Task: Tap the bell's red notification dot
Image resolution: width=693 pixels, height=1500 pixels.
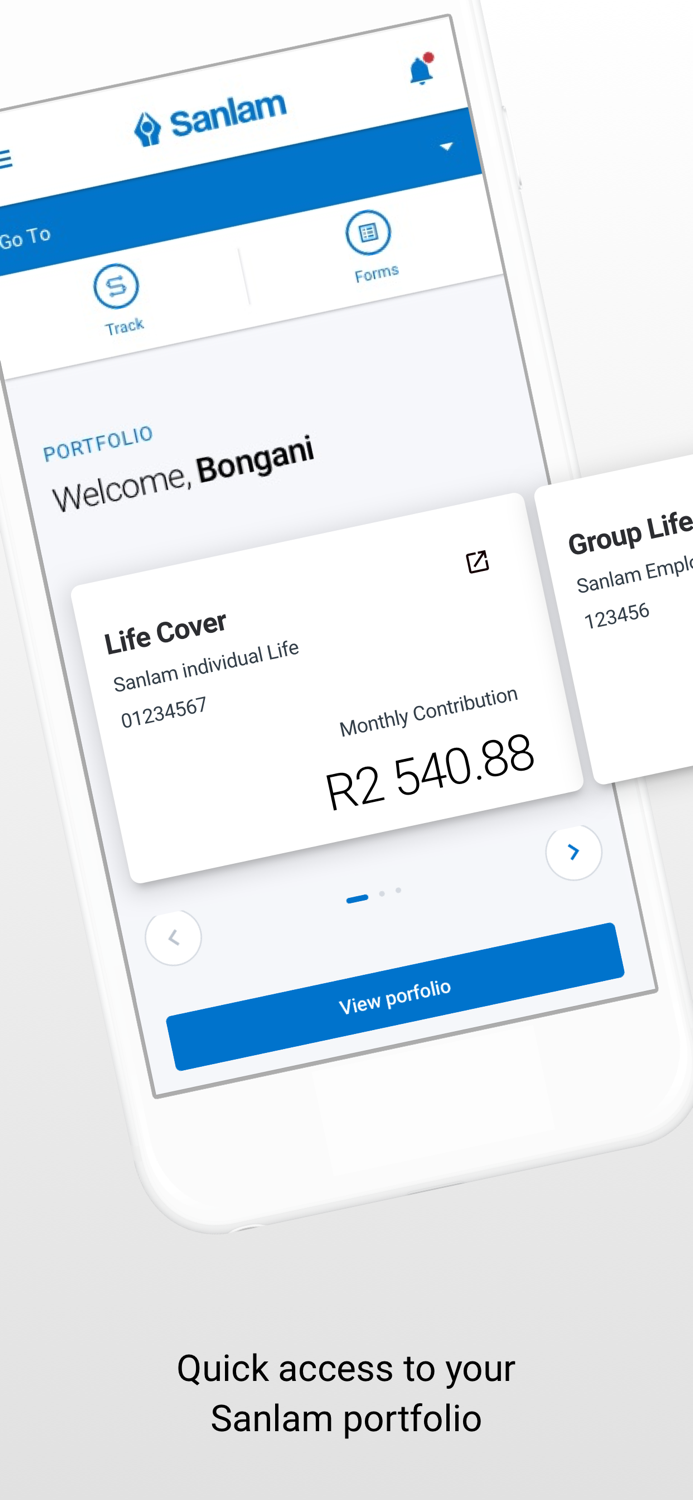Action: [x=429, y=57]
